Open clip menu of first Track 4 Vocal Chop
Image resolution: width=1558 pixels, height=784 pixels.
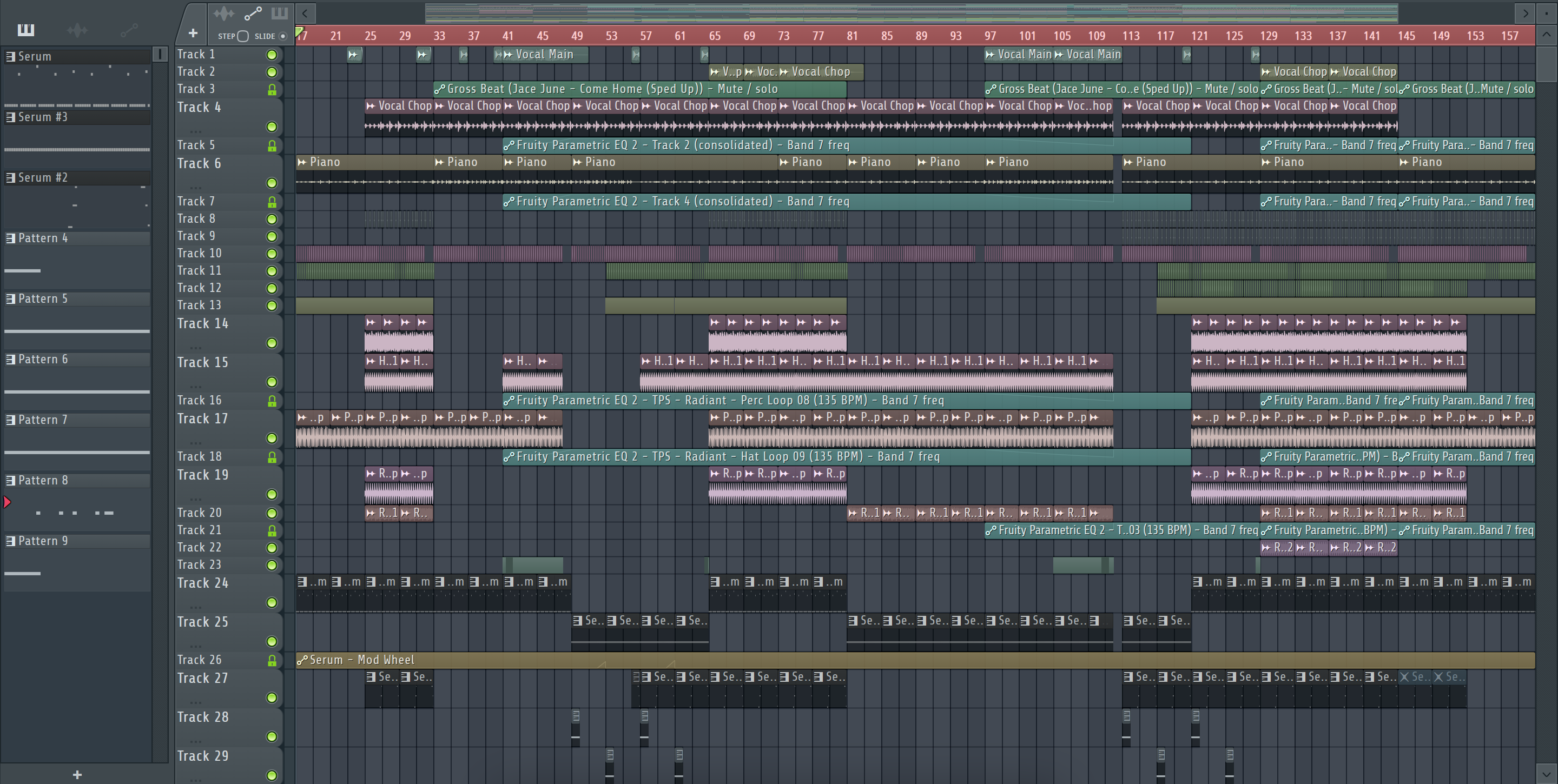click(x=371, y=106)
